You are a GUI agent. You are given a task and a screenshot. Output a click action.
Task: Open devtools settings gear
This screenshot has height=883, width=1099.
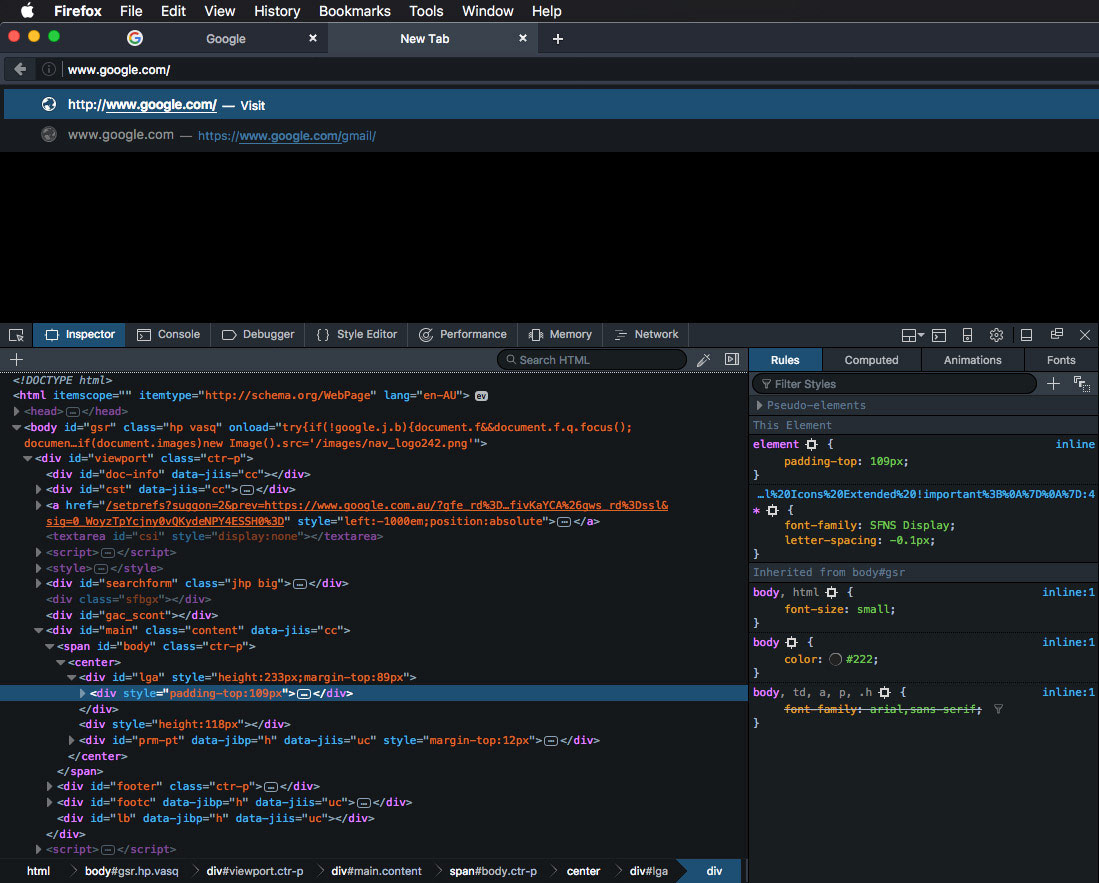(996, 335)
